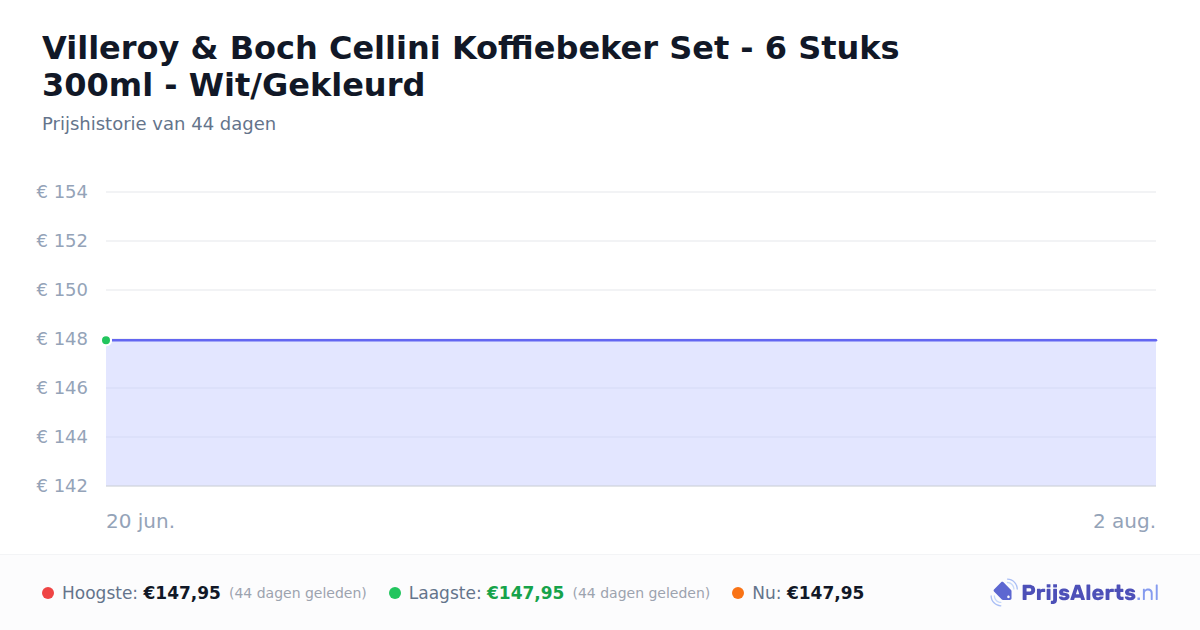Click the orange Nu legend dot
The width and height of the screenshot is (1200, 630).
coord(738,593)
